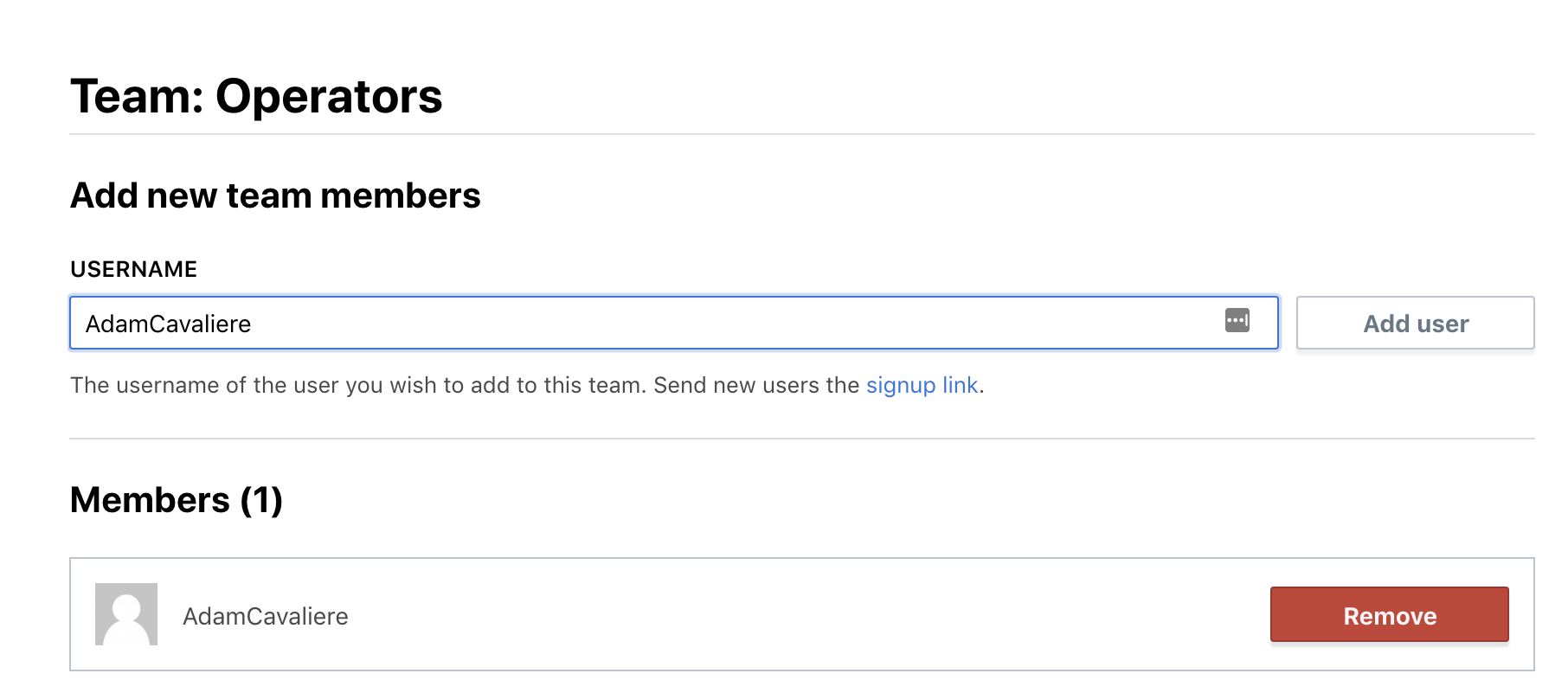Remove AdamCavaliere from the team
The height and width of the screenshot is (699, 1568).
[1389, 615]
